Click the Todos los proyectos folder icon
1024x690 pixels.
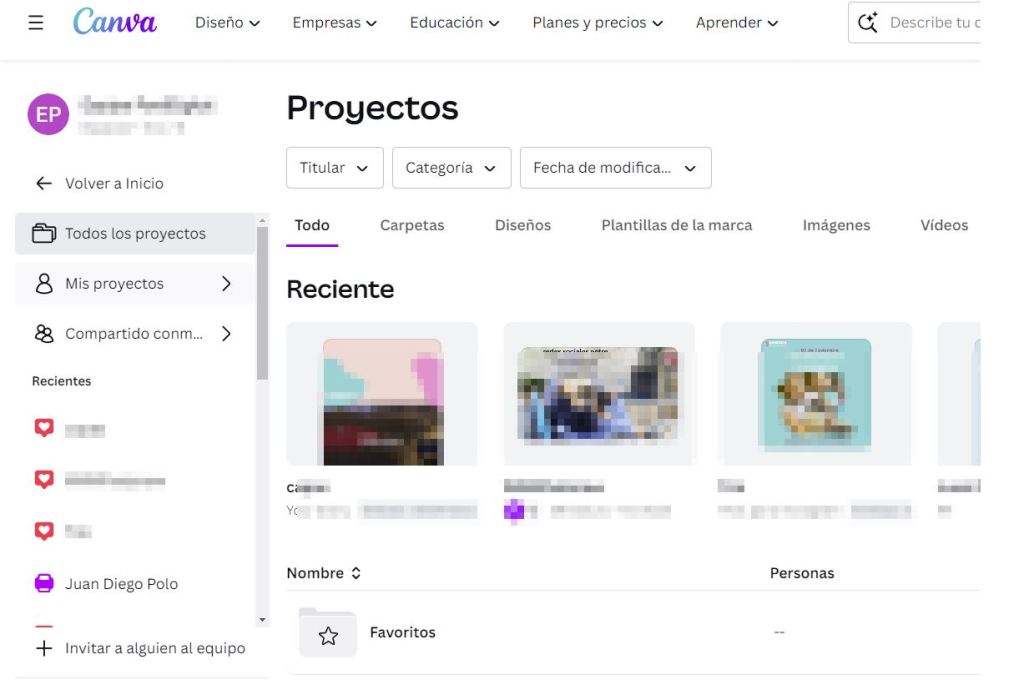pos(43,233)
